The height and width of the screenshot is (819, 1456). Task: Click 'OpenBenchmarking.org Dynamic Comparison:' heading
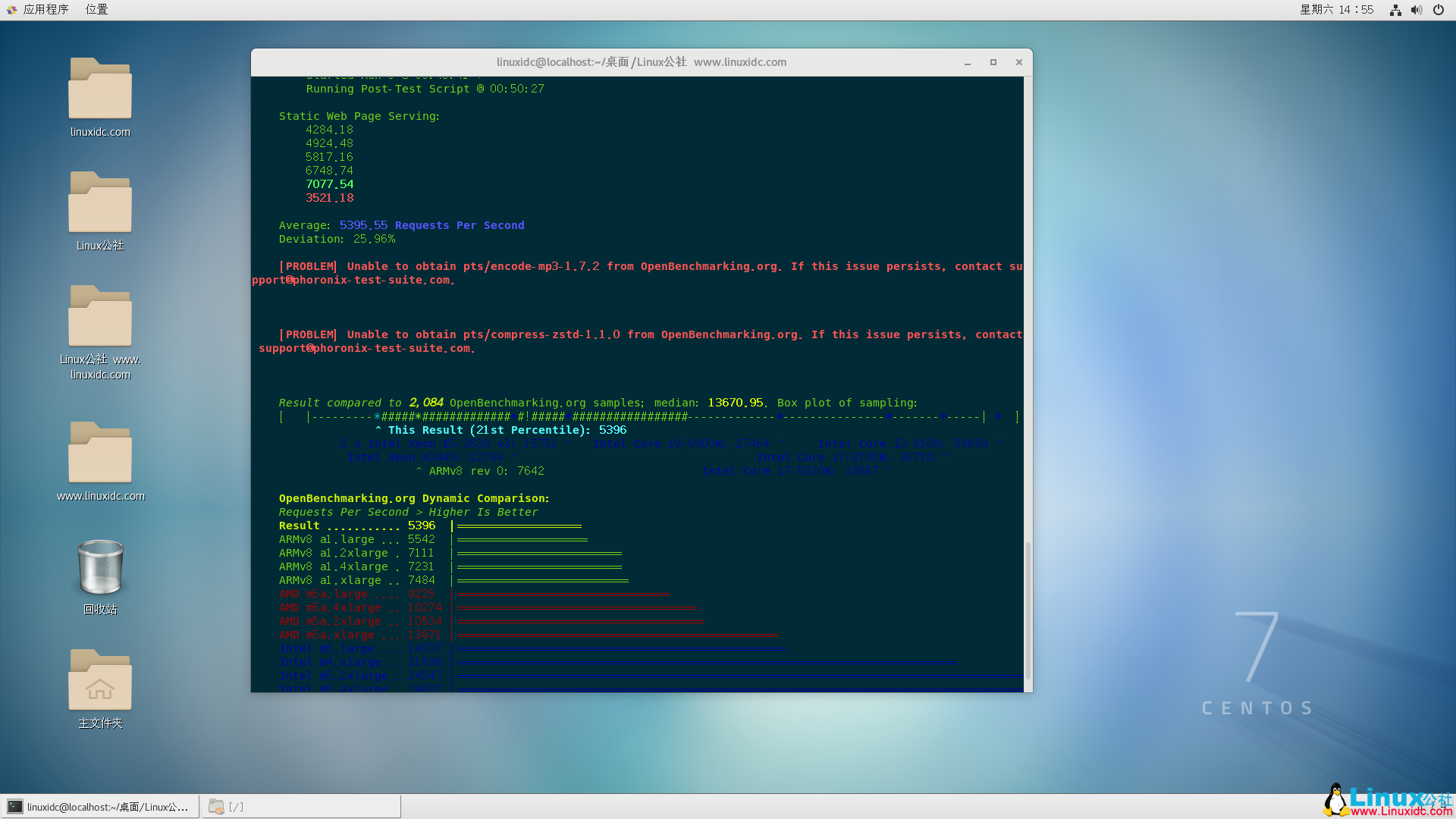pyautogui.click(x=414, y=498)
